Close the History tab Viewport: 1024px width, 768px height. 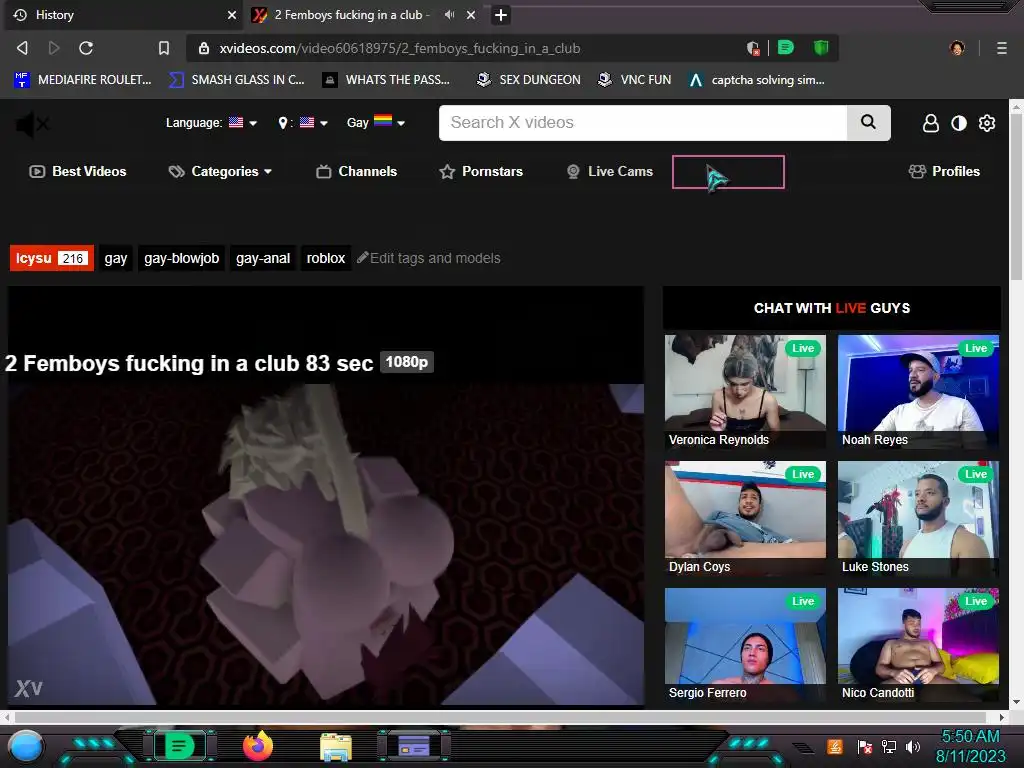click(x=232, y=14)
